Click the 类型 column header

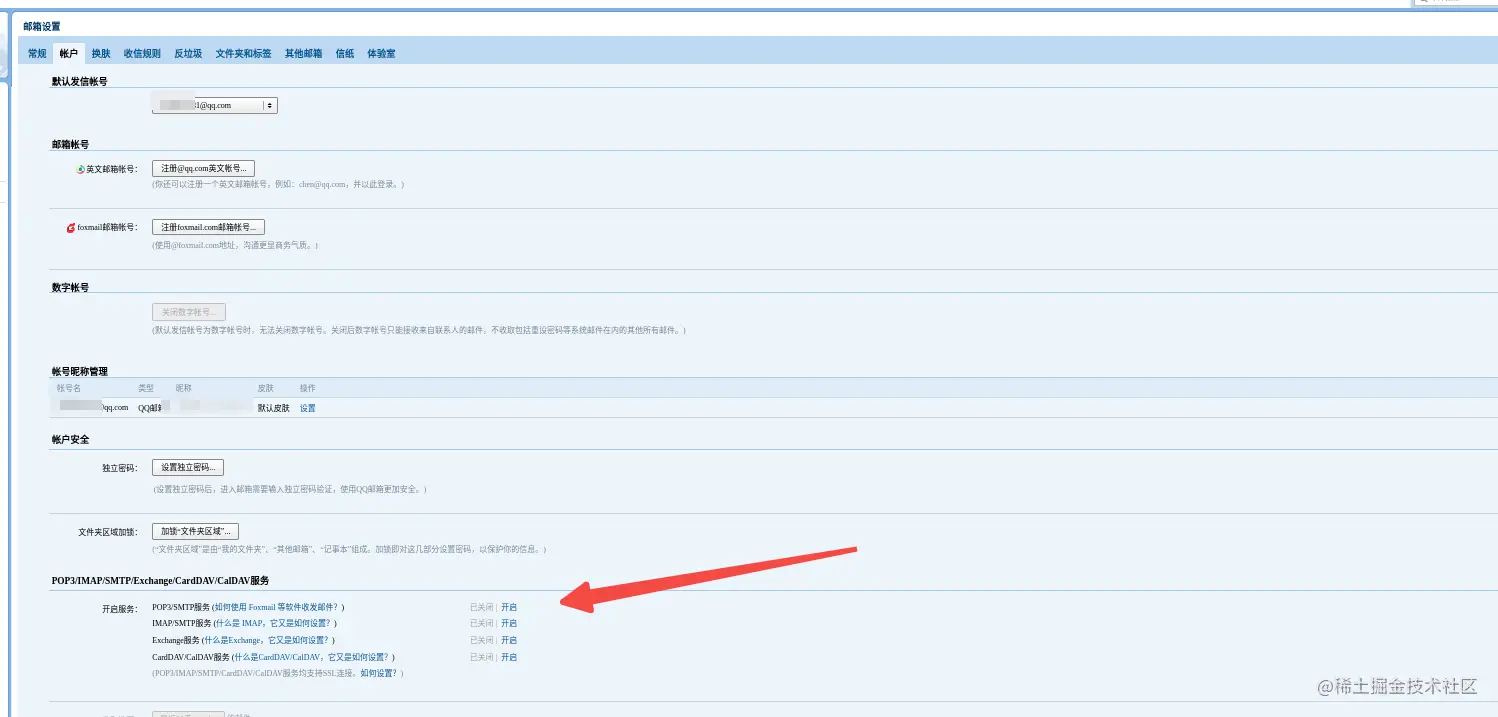[146, 388]
